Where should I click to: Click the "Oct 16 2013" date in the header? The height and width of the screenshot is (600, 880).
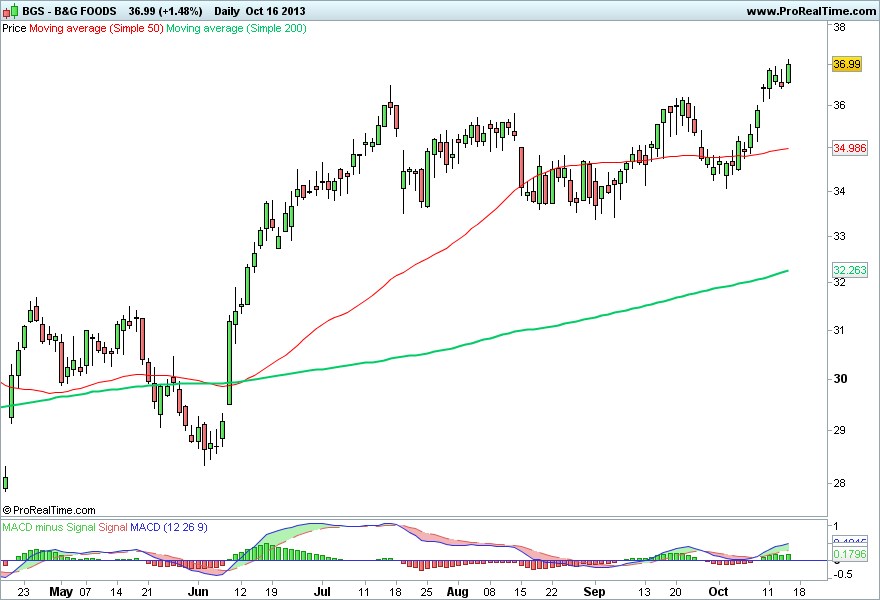[x=276, y=11]
